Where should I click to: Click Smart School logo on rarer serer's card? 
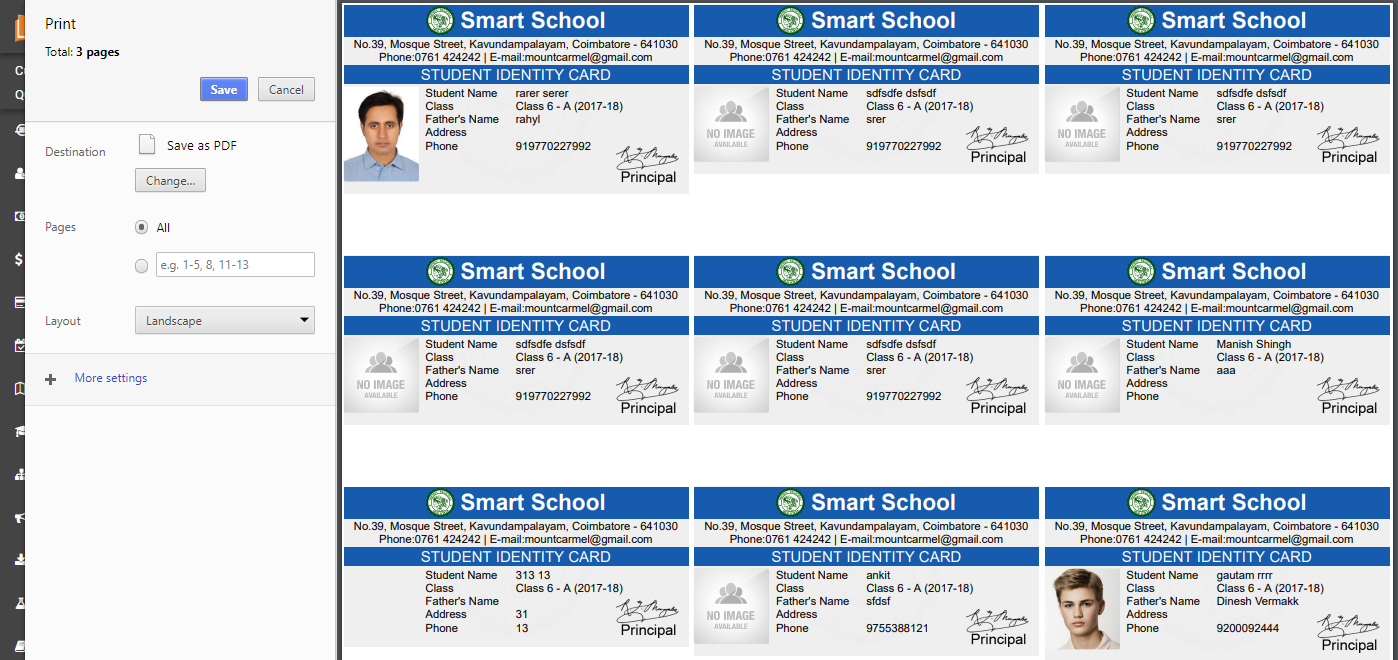[x=440, y=20]
